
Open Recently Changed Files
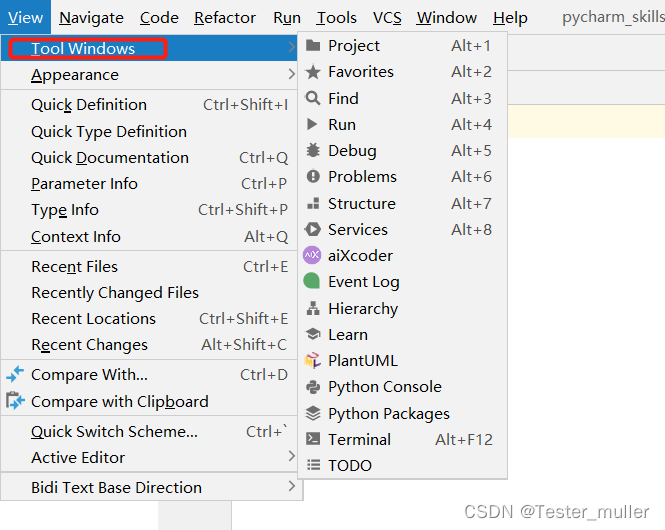point(149,293)
